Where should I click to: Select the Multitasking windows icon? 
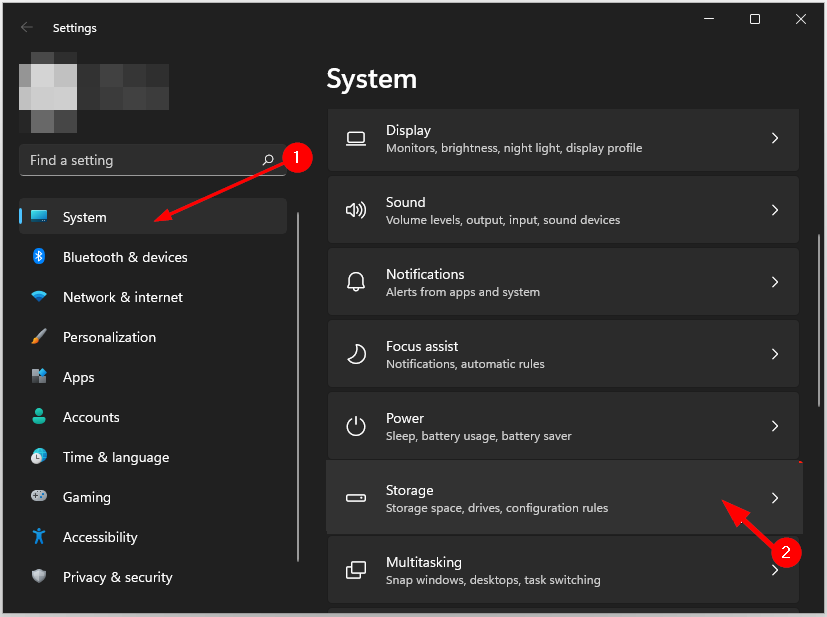(356, 570)
